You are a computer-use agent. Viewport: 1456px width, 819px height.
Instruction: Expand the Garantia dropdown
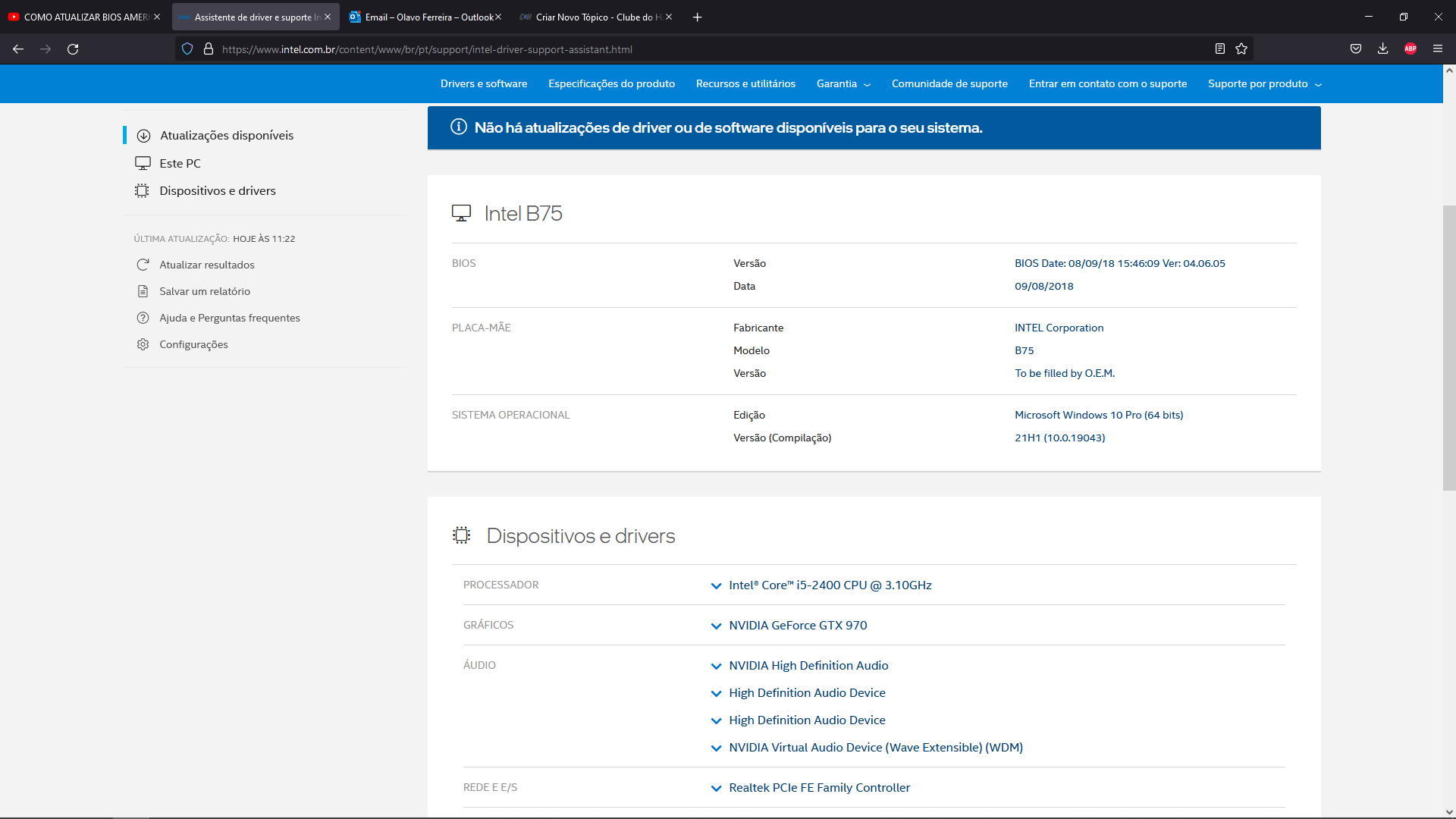click(843, 84)
